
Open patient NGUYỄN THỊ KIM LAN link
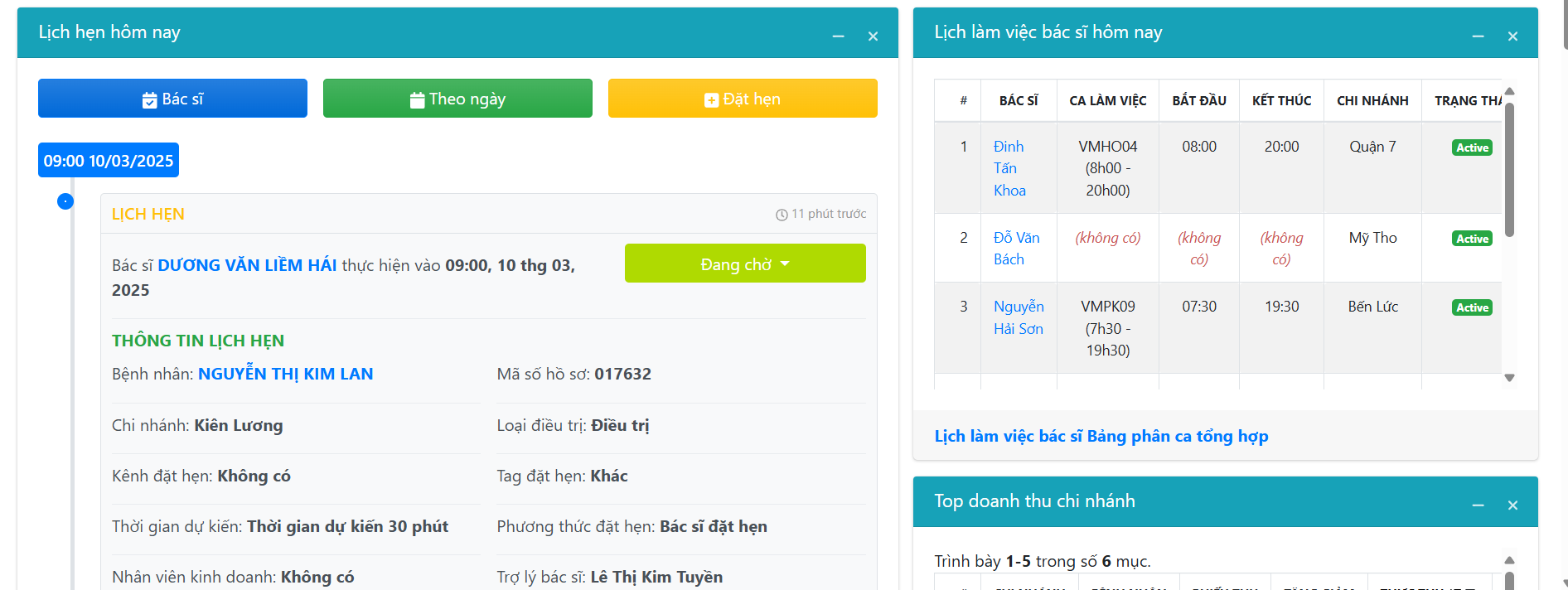tap(285, 374)
